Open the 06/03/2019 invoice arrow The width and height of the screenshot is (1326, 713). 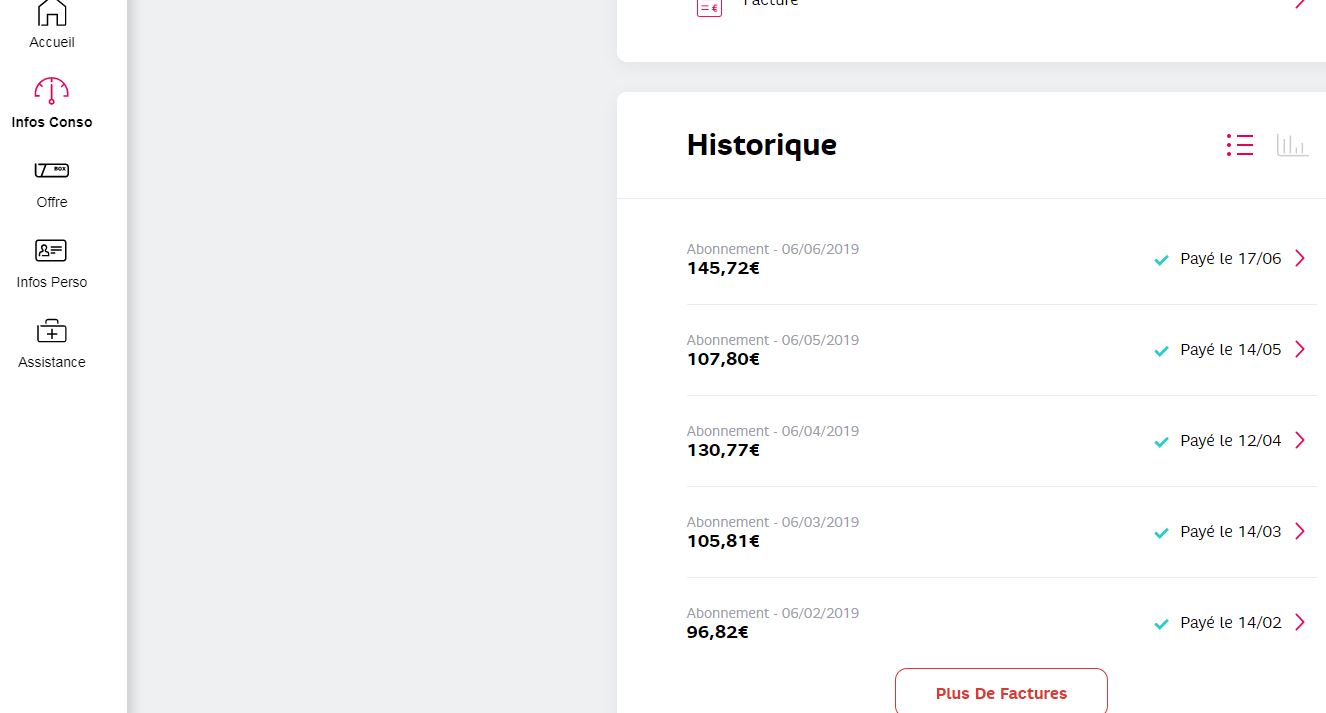pyautogui.click(x=1300, y=531)
